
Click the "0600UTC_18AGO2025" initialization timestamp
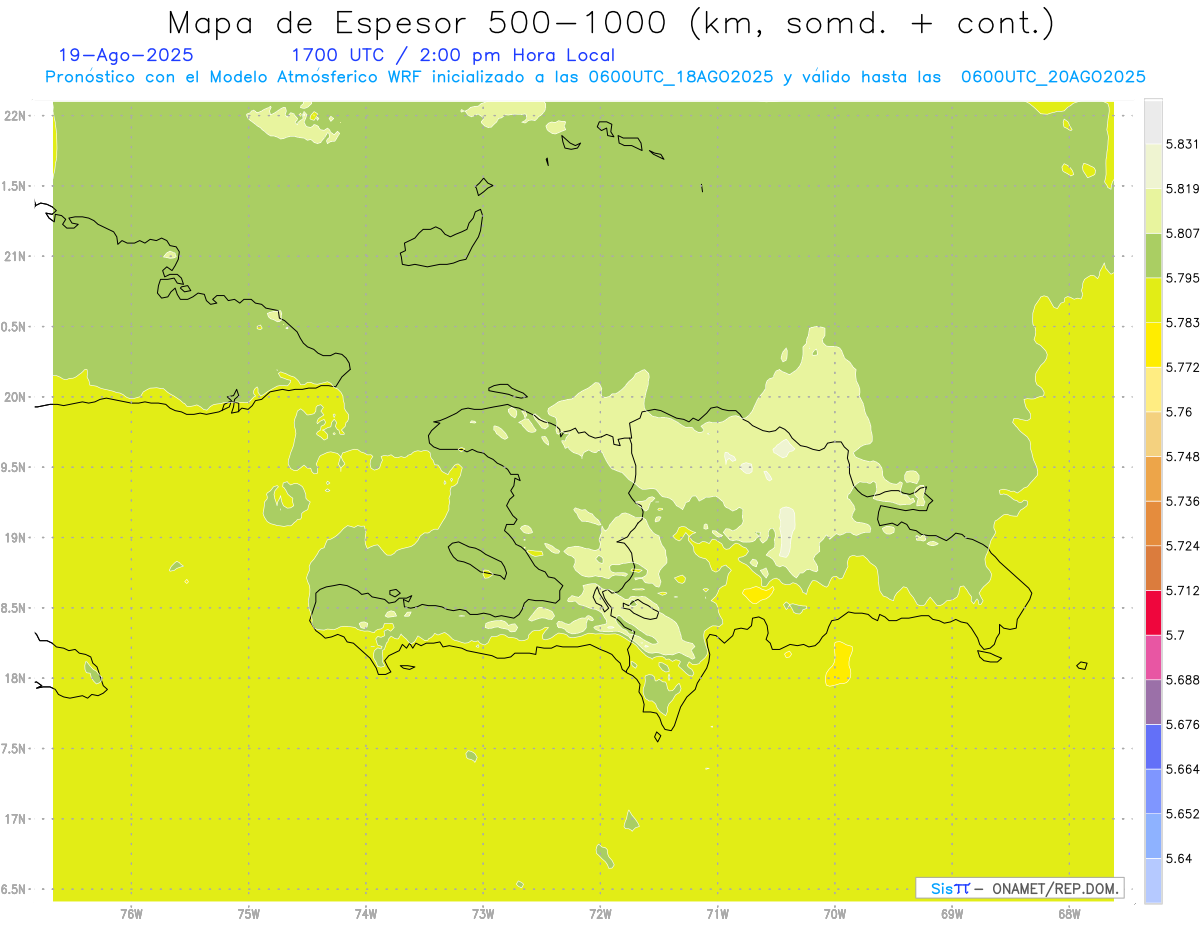pyautogui.click(x=680, y=77)
